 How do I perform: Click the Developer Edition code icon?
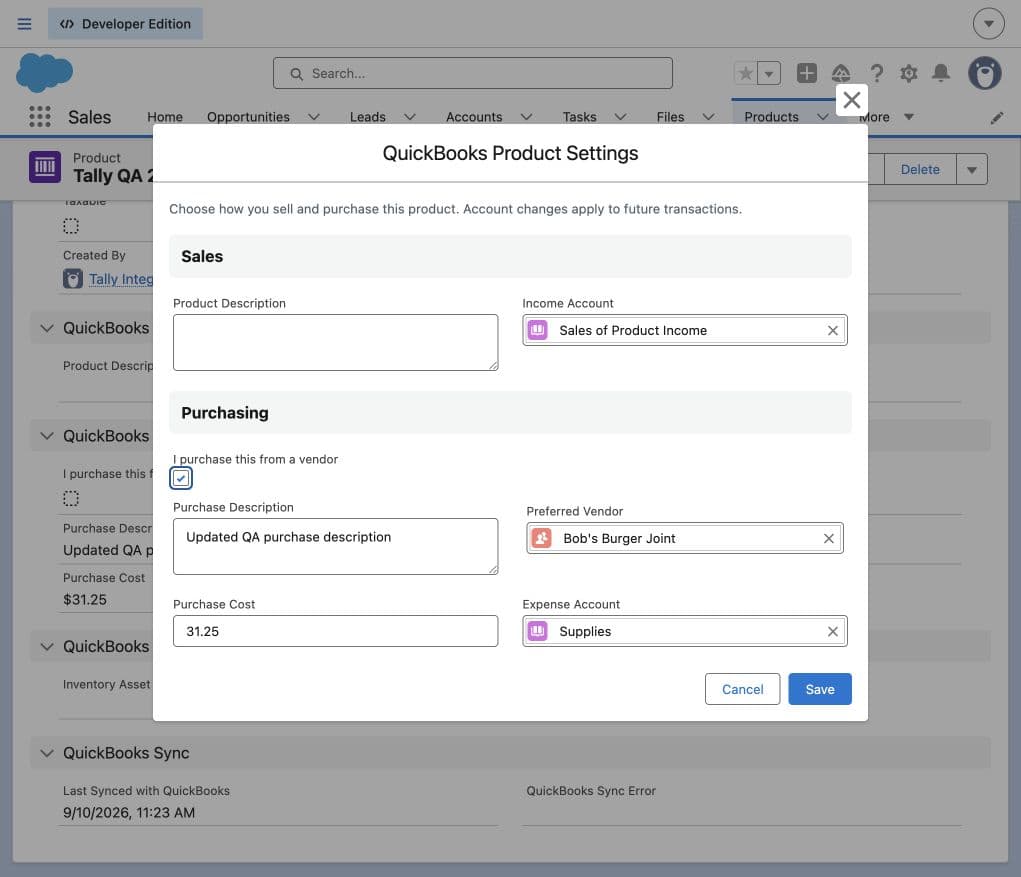click(66, 24)
